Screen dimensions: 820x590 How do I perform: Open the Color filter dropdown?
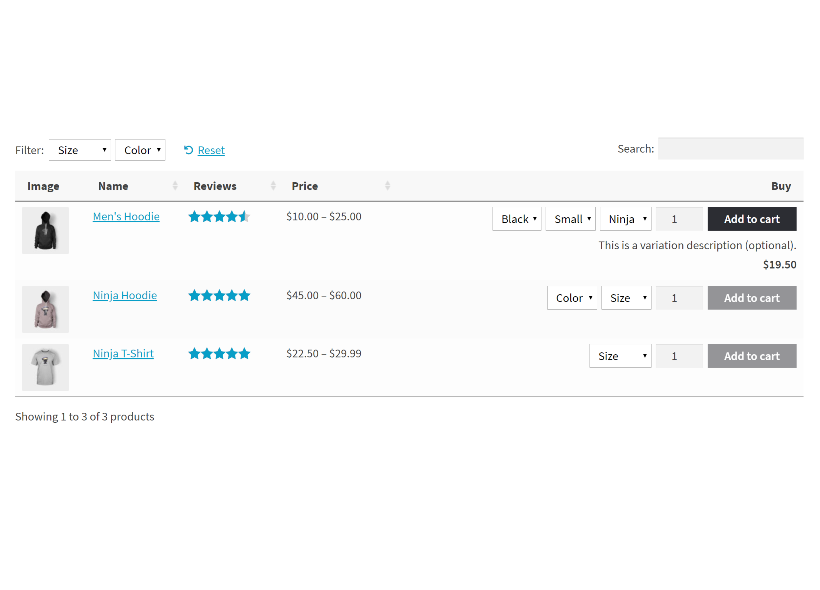tap(140, 150)
